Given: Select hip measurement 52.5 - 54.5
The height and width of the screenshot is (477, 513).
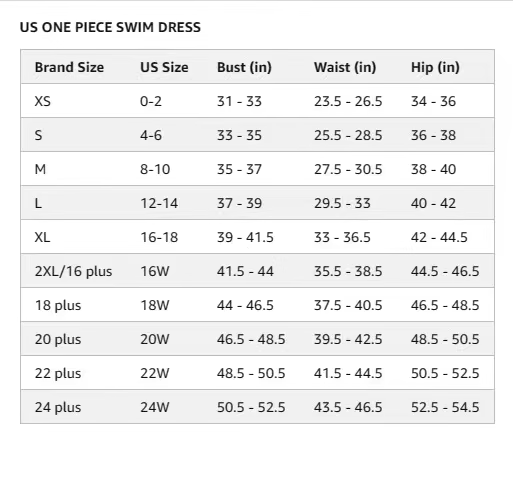Looking at the screenshot, I should [x=445, y=407].
